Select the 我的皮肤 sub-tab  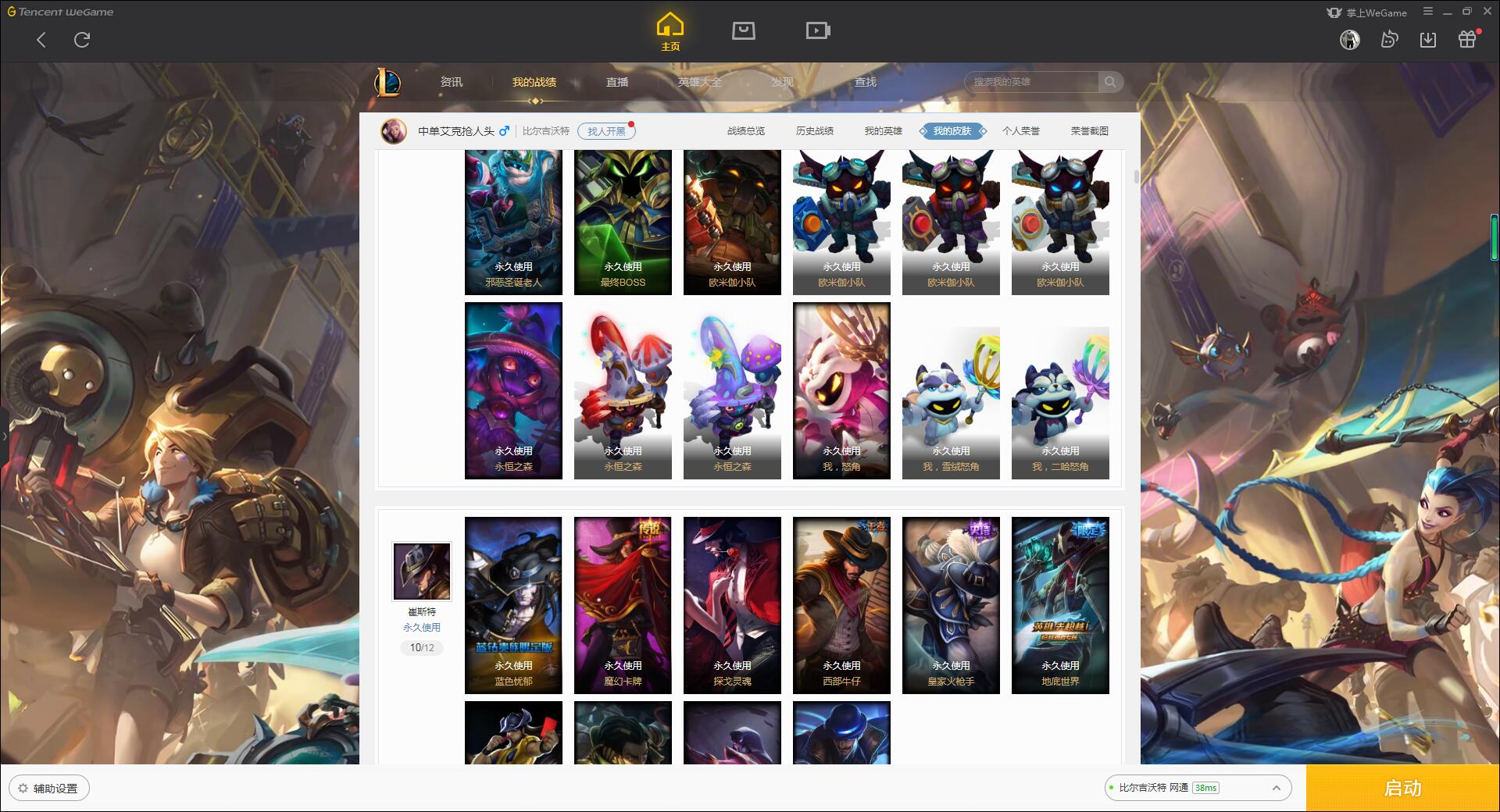pos(952,131)
